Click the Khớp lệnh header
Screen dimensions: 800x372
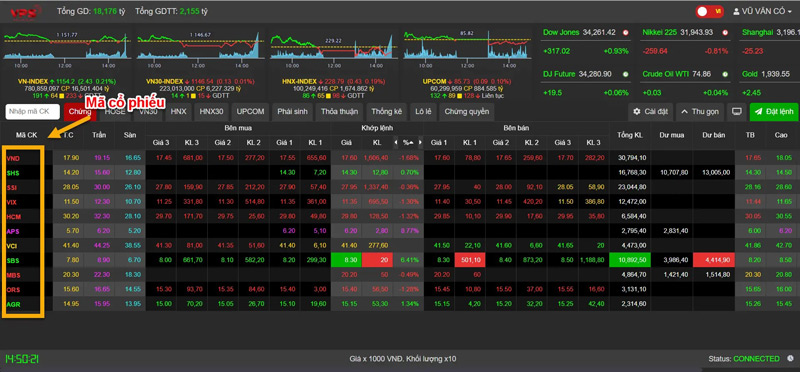click(377, 127)
